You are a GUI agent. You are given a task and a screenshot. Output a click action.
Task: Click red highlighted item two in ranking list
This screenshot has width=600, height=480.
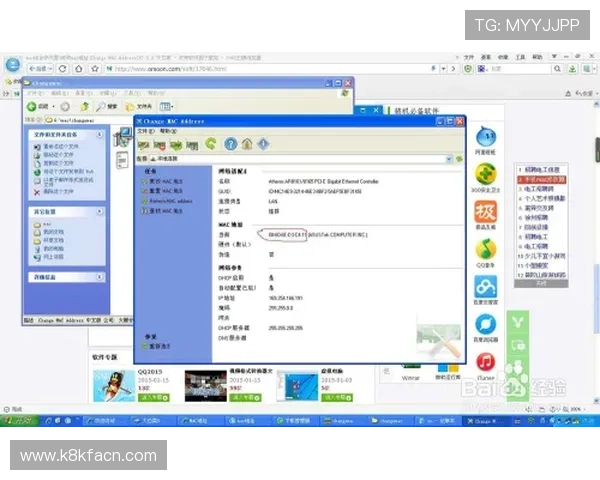pyautogui.click(x=541, y=179)
